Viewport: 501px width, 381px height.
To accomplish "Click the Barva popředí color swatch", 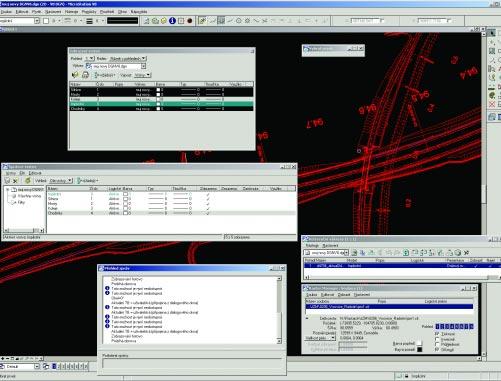I will pos(419,343).
